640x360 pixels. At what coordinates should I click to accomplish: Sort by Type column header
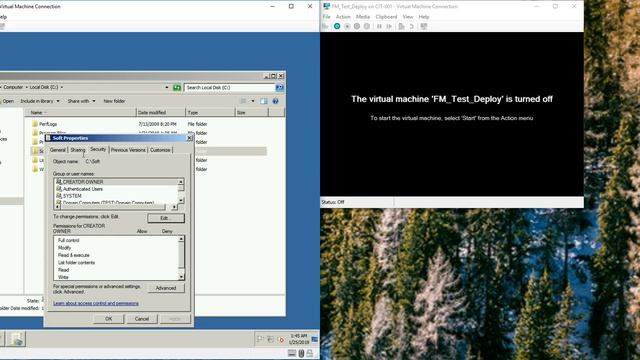tap(211, 112)
